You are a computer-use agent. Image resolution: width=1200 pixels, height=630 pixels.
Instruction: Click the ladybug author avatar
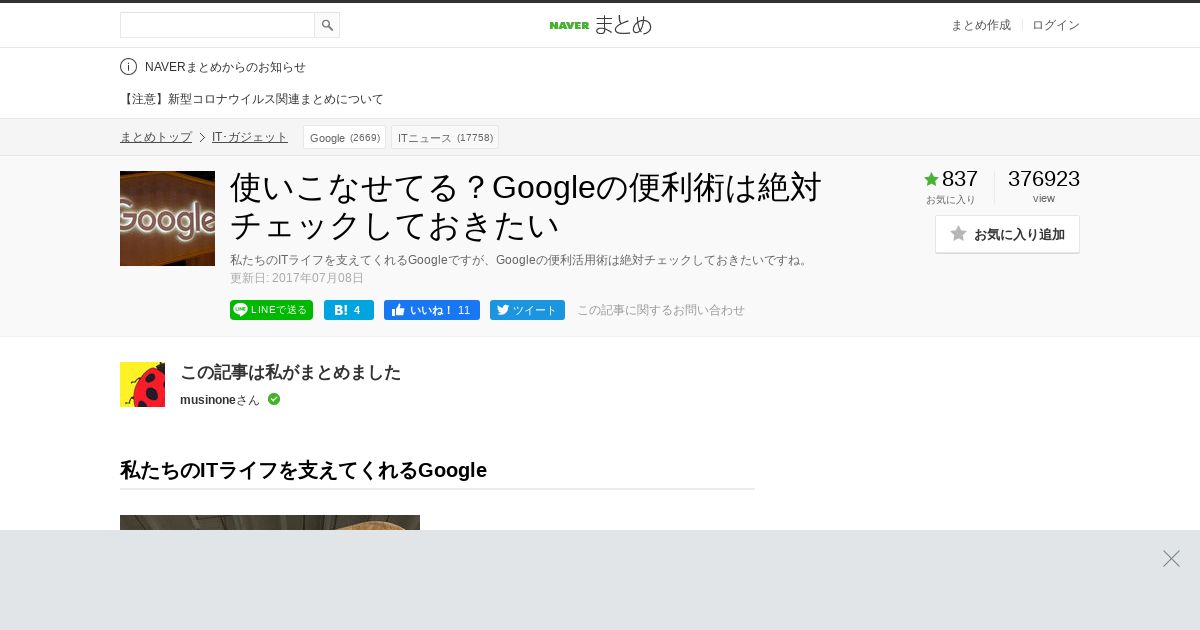pyautogui.click(x=142, y=384)
